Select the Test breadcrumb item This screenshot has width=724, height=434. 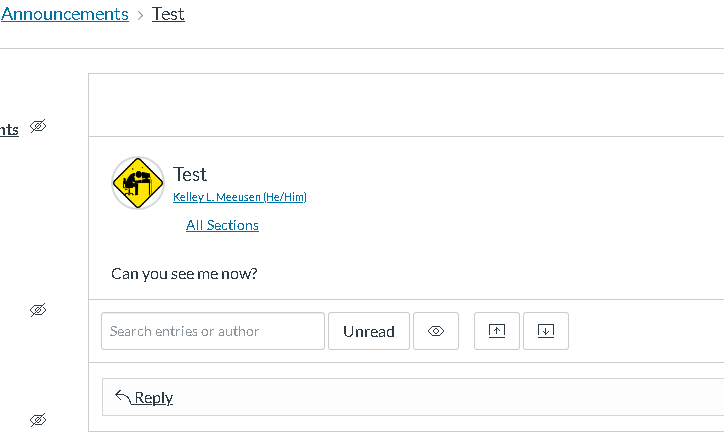pyautogui.click(x=168, y=14)
